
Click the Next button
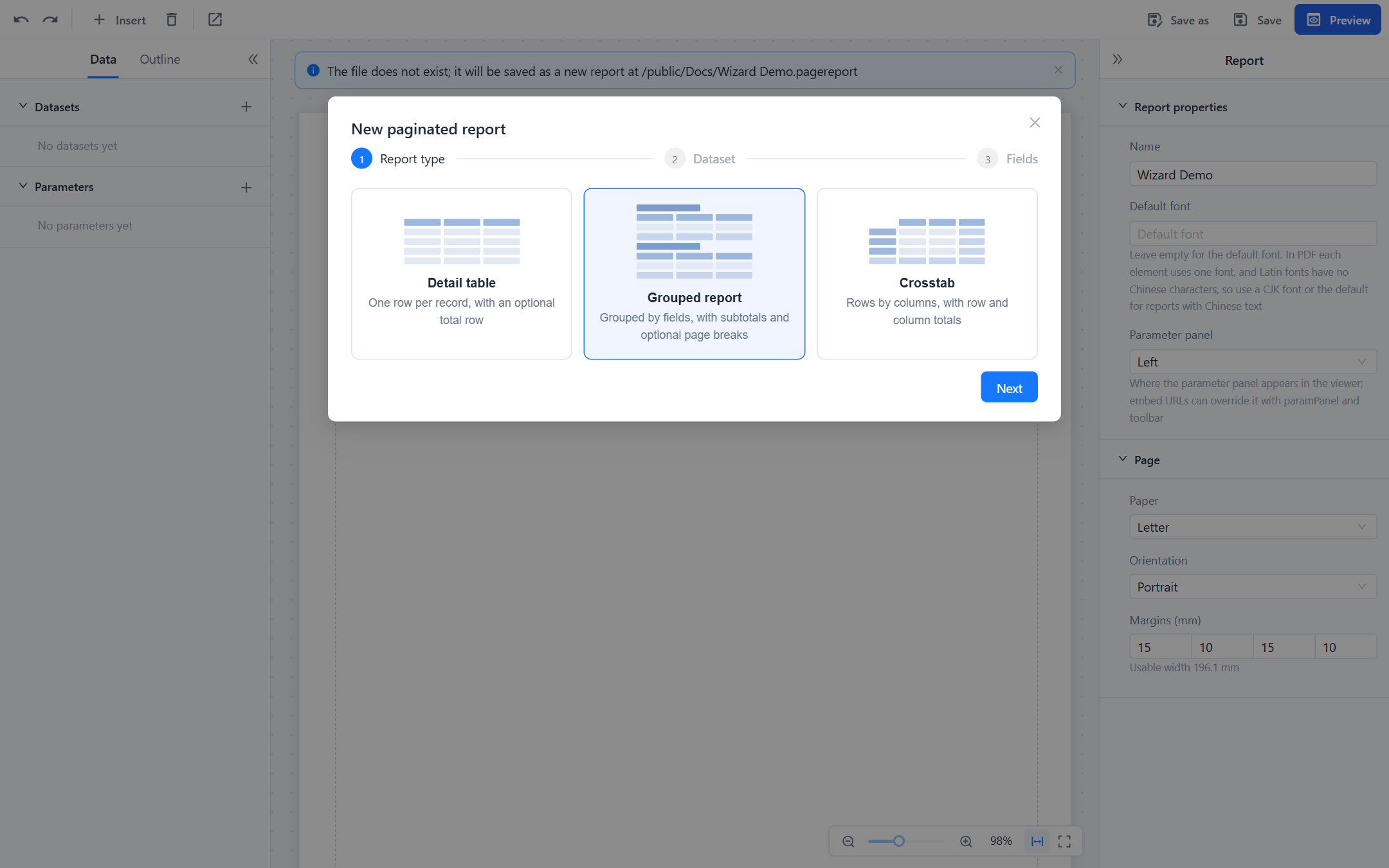1009,387
